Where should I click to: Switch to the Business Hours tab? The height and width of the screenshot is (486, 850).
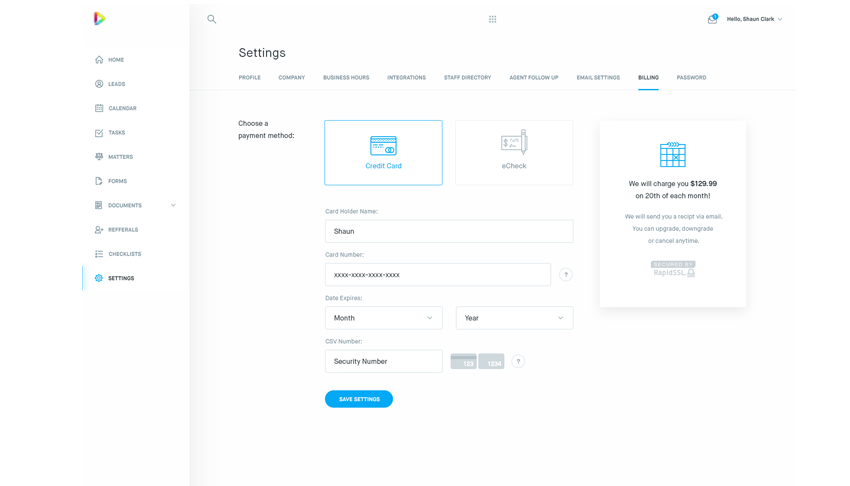346,77
